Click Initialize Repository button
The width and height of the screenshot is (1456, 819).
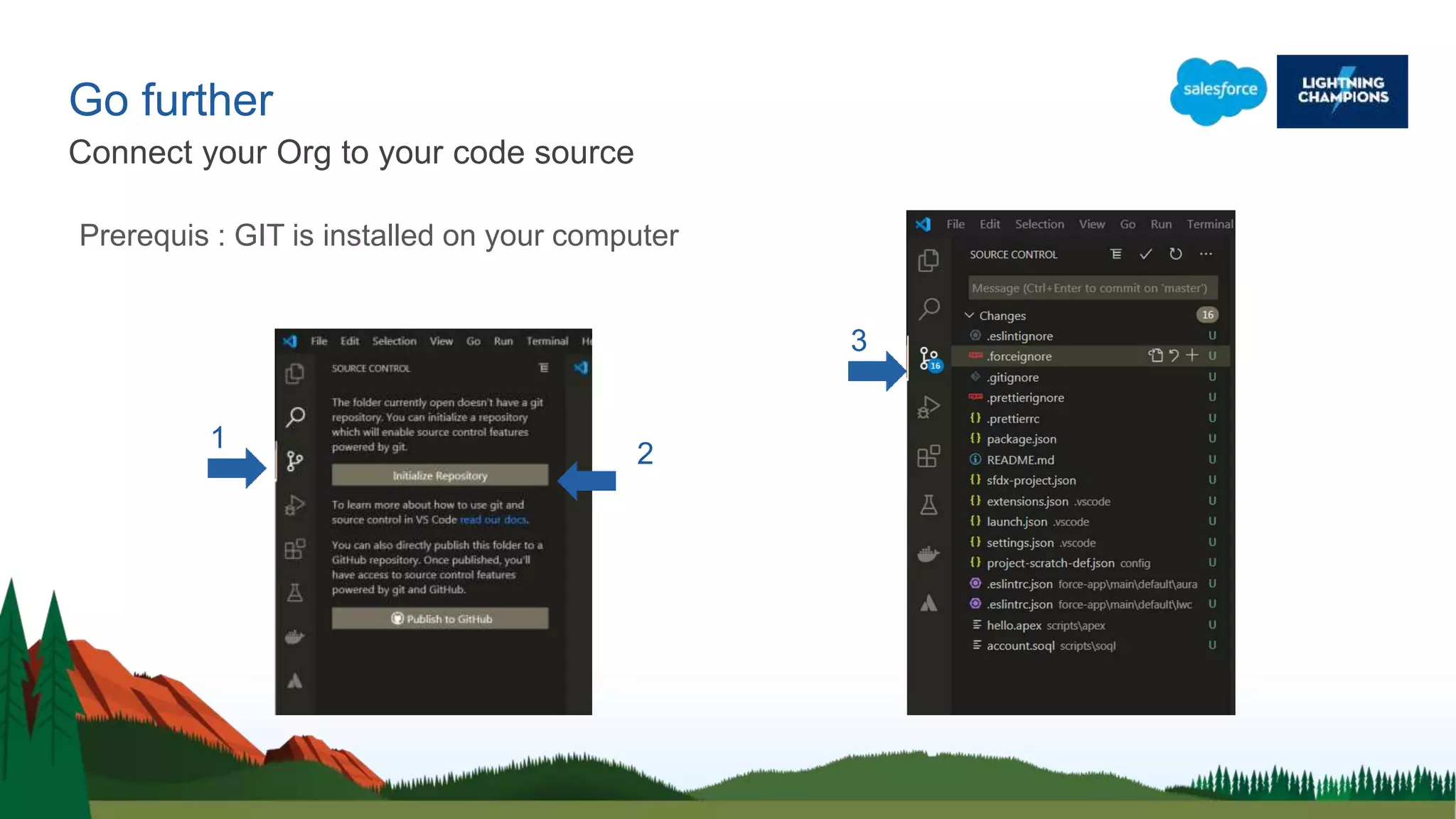[x=440, y=476]
